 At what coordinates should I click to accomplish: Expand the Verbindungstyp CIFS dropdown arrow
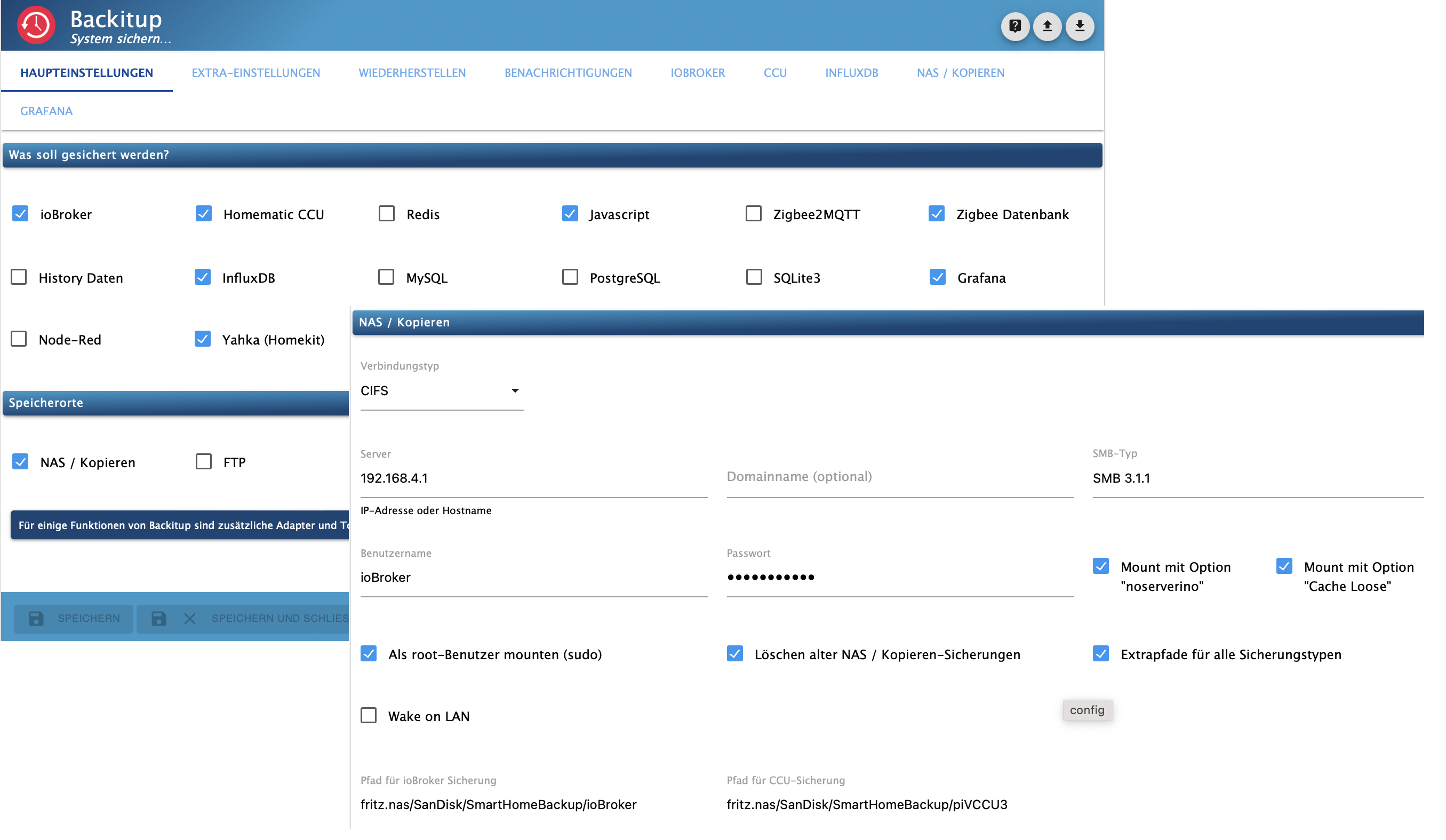click(x=515, y=391)
